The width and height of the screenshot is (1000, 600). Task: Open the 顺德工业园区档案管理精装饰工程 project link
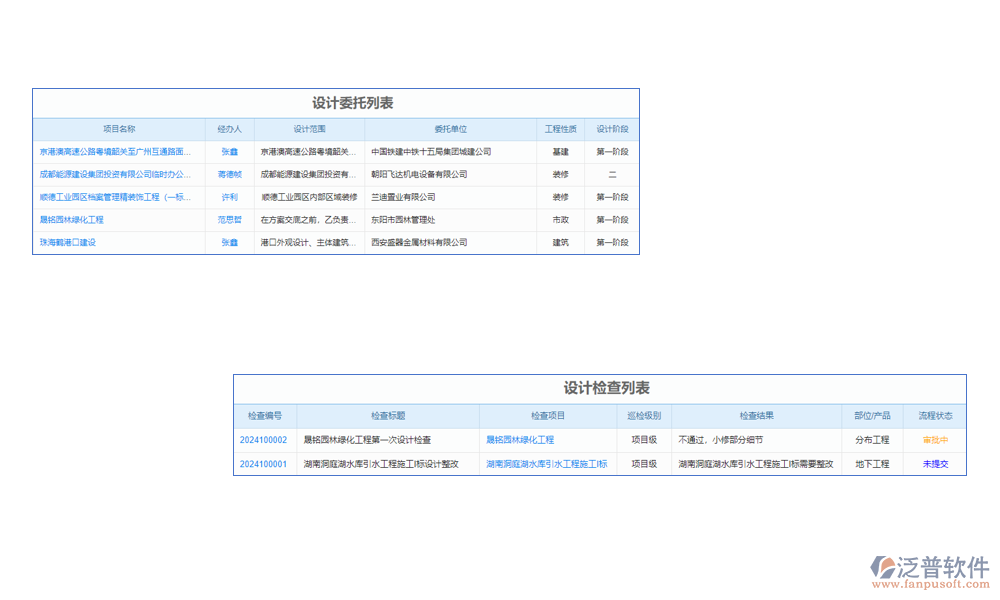pos(115,197)
